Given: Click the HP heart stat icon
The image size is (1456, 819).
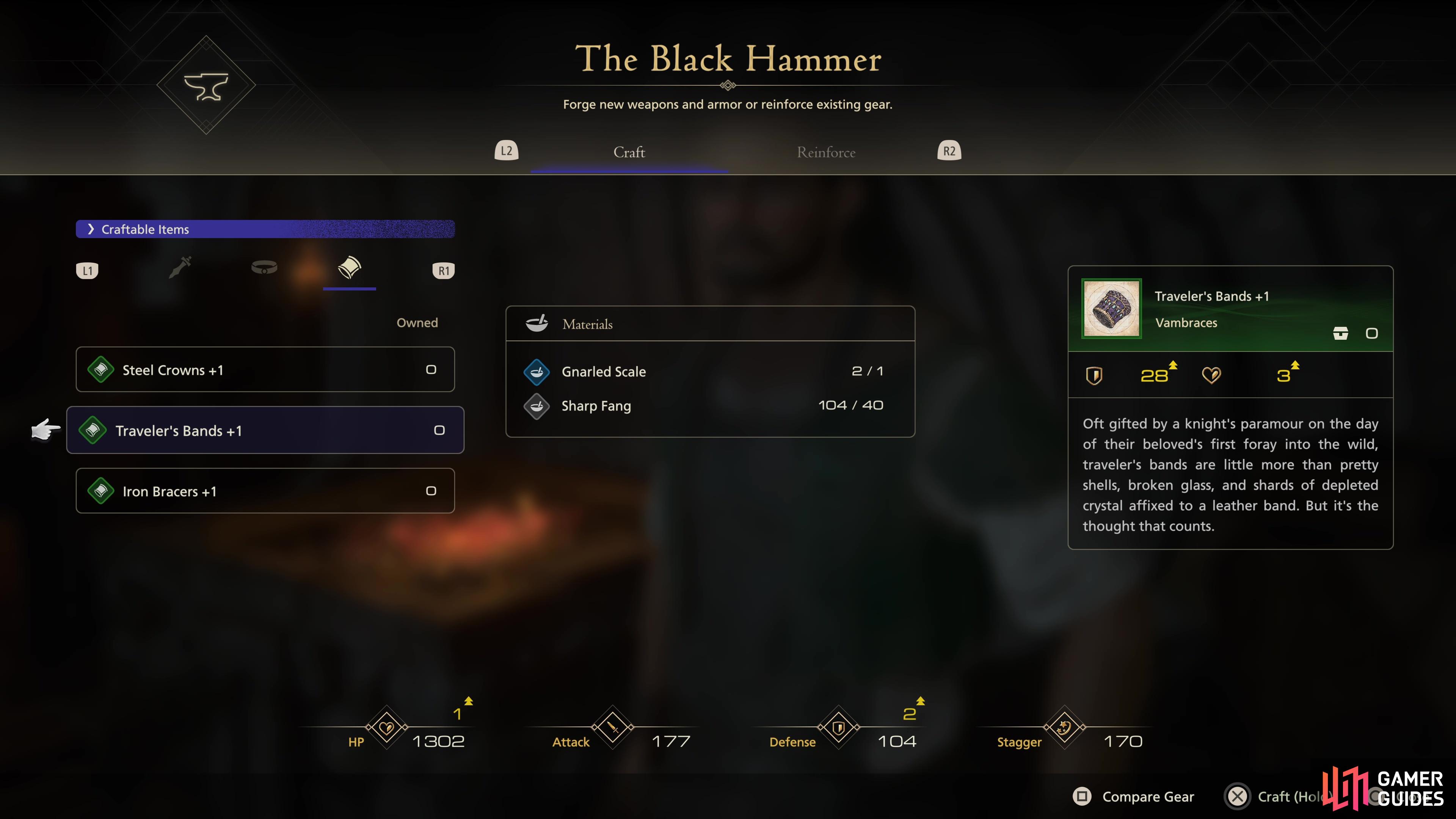Looking at the screenshot, I should [x=387, y=728].
